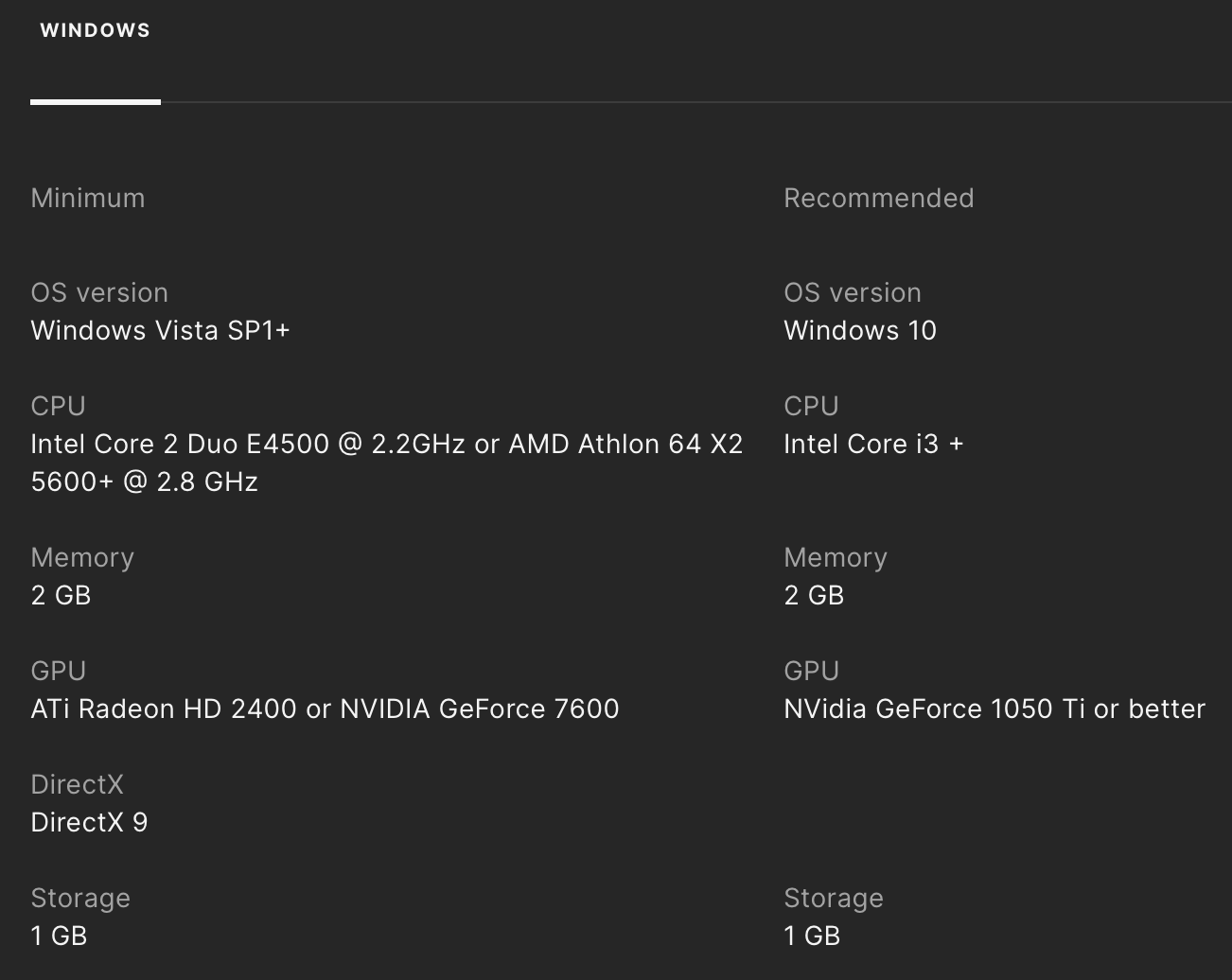Click the DirectX 9 value

(x=89, y=822)
